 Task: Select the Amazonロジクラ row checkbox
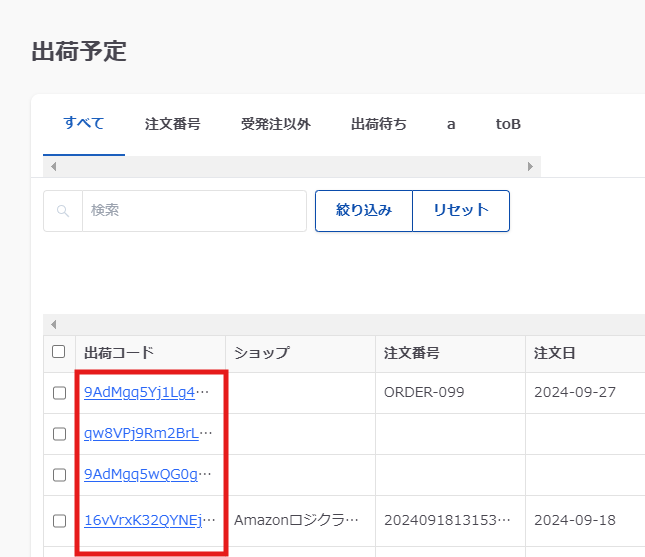click(59, 521)
